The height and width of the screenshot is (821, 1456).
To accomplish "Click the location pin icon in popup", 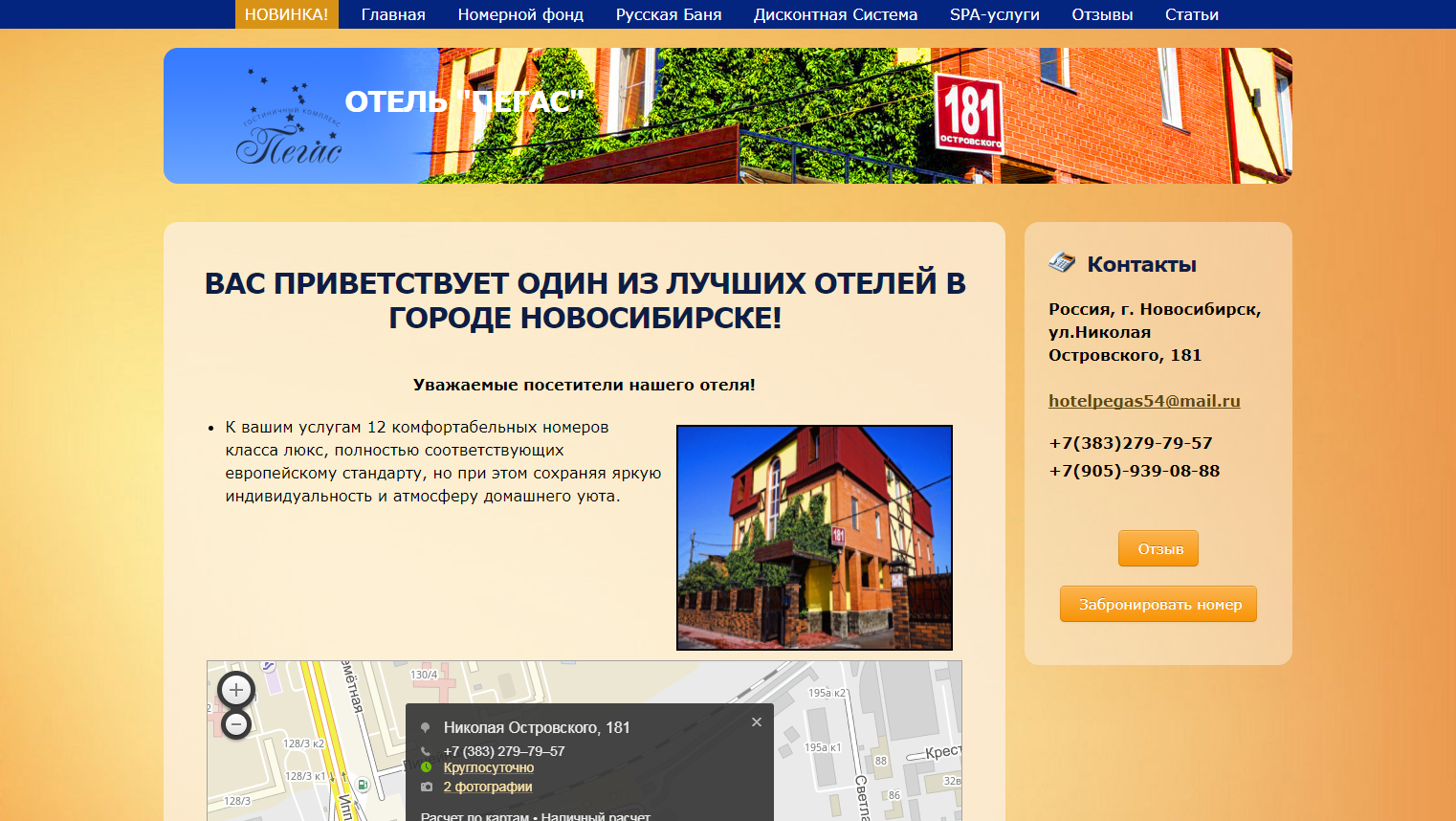I will pos(426,728).
